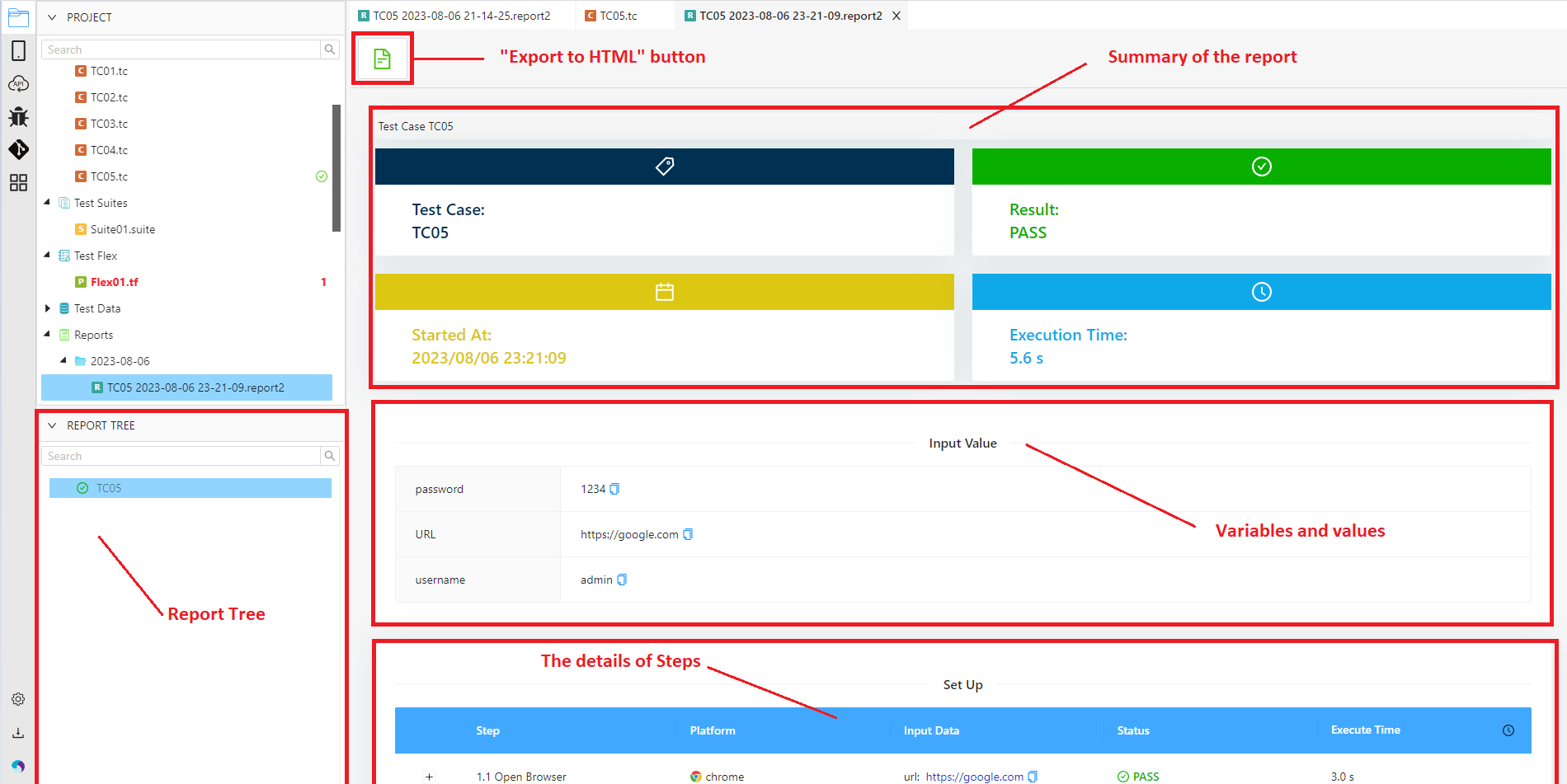Expand the Test Data tree node
Image resolution: width=1567 pixels, height=784 pixels.
47,308
